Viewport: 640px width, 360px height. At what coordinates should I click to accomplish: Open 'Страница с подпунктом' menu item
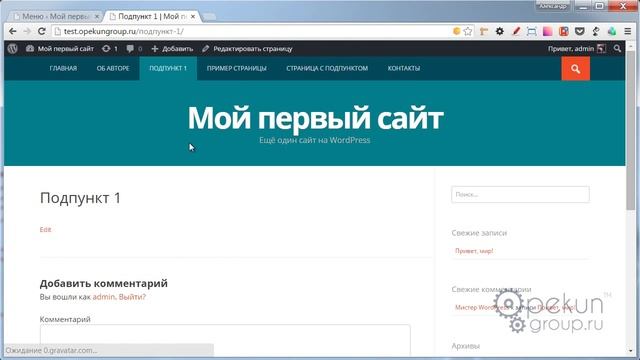point(327,68)
